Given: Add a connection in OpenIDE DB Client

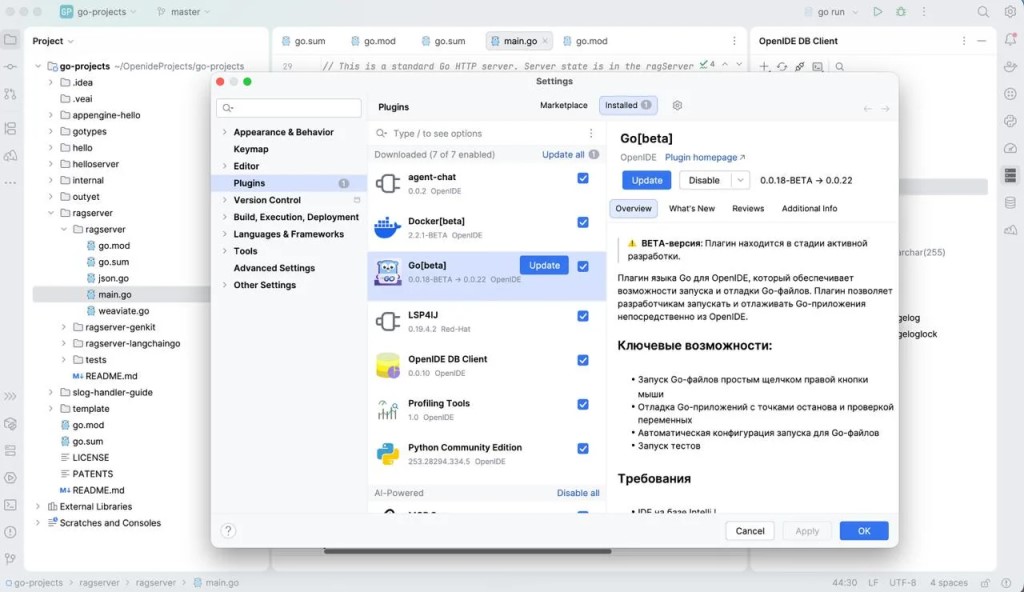Looking at the screenshot, I should 764,66.
